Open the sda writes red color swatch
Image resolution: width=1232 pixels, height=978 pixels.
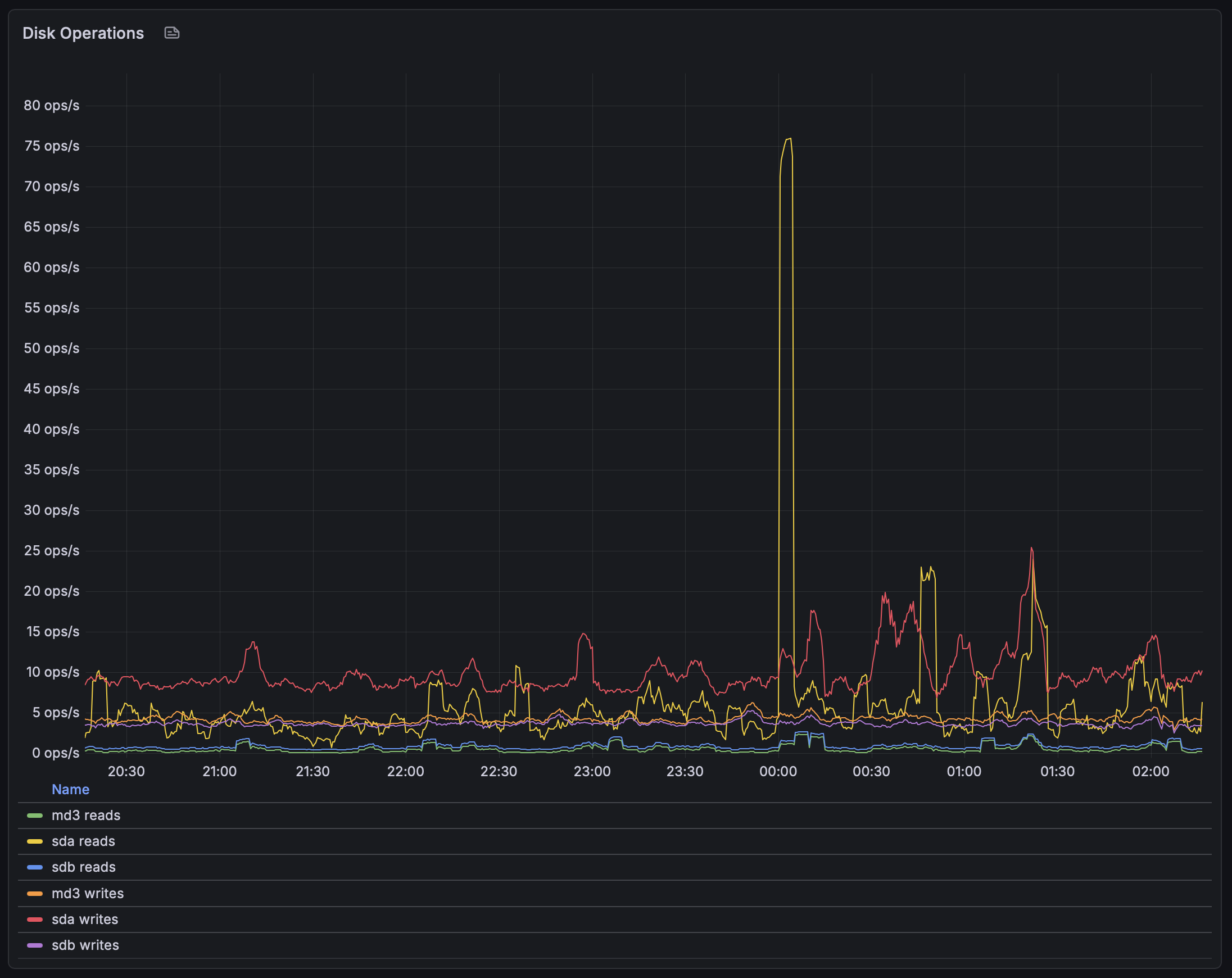tap(35, 919)
